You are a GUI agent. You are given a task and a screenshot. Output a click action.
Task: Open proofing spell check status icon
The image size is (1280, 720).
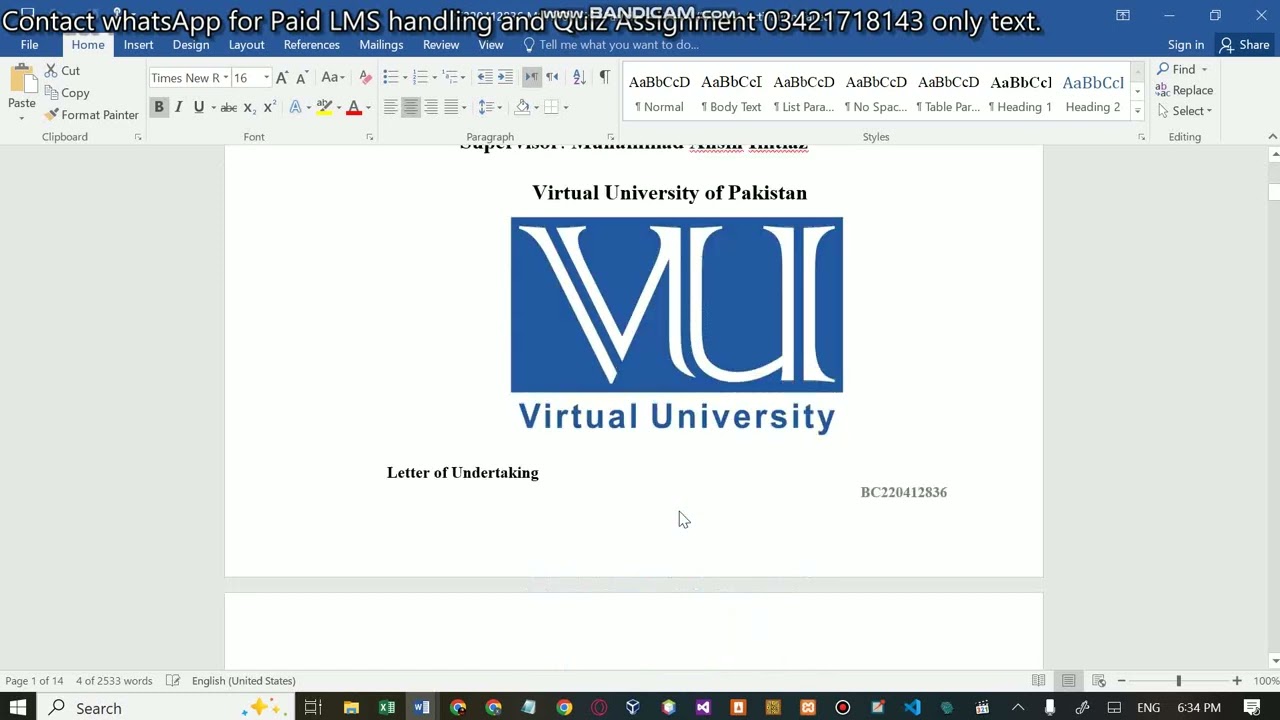(x=173, y=681)
